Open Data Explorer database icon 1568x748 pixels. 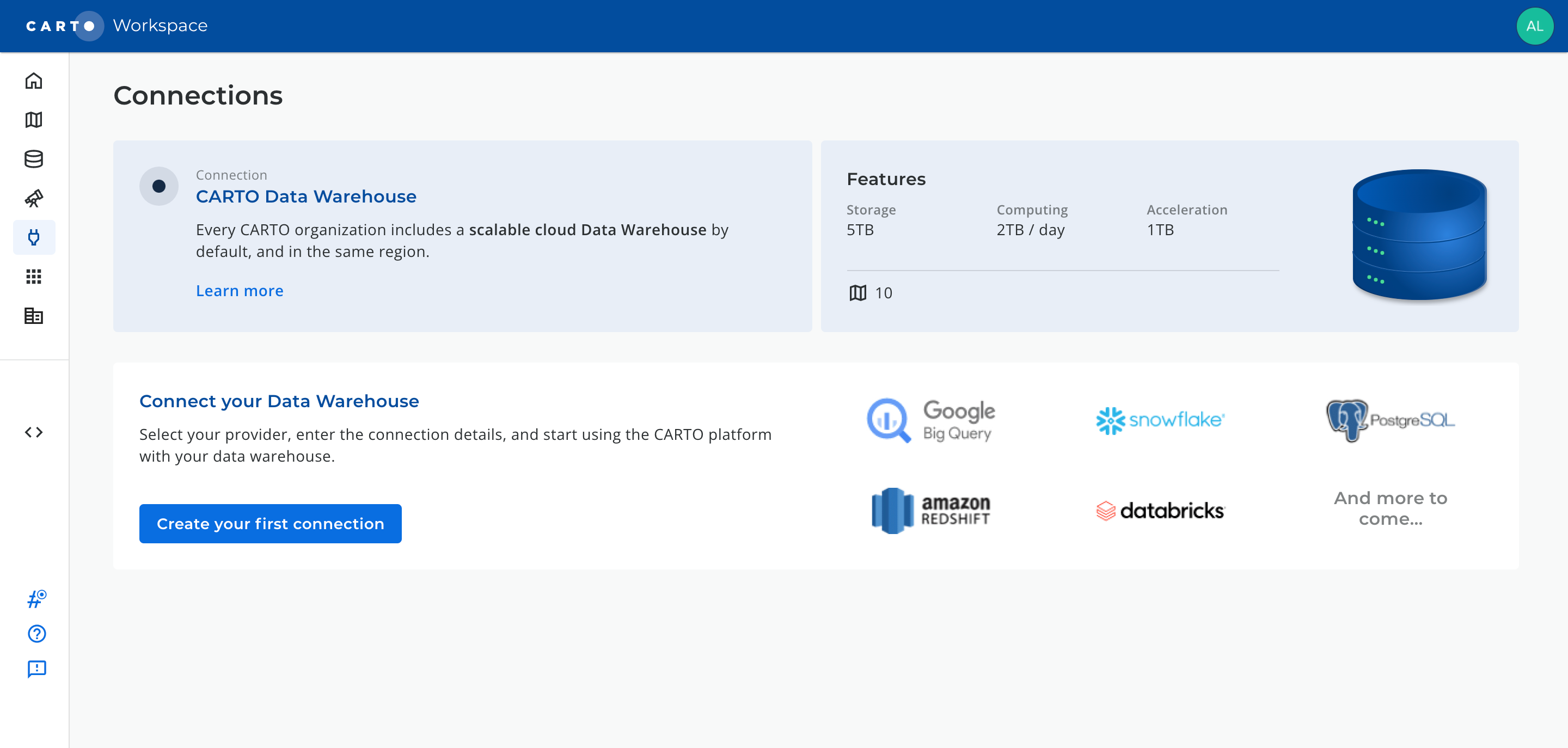tap(34, 159)
